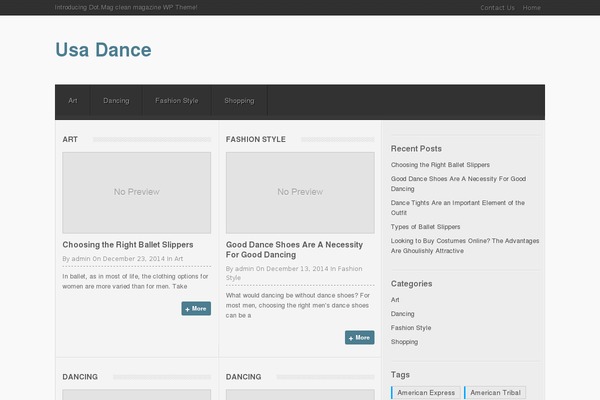Open recent post Choosing the Right Ballet Slippers
Viewport: 600px width, 400px height.
pyautogui.click(x=440, y=165)
